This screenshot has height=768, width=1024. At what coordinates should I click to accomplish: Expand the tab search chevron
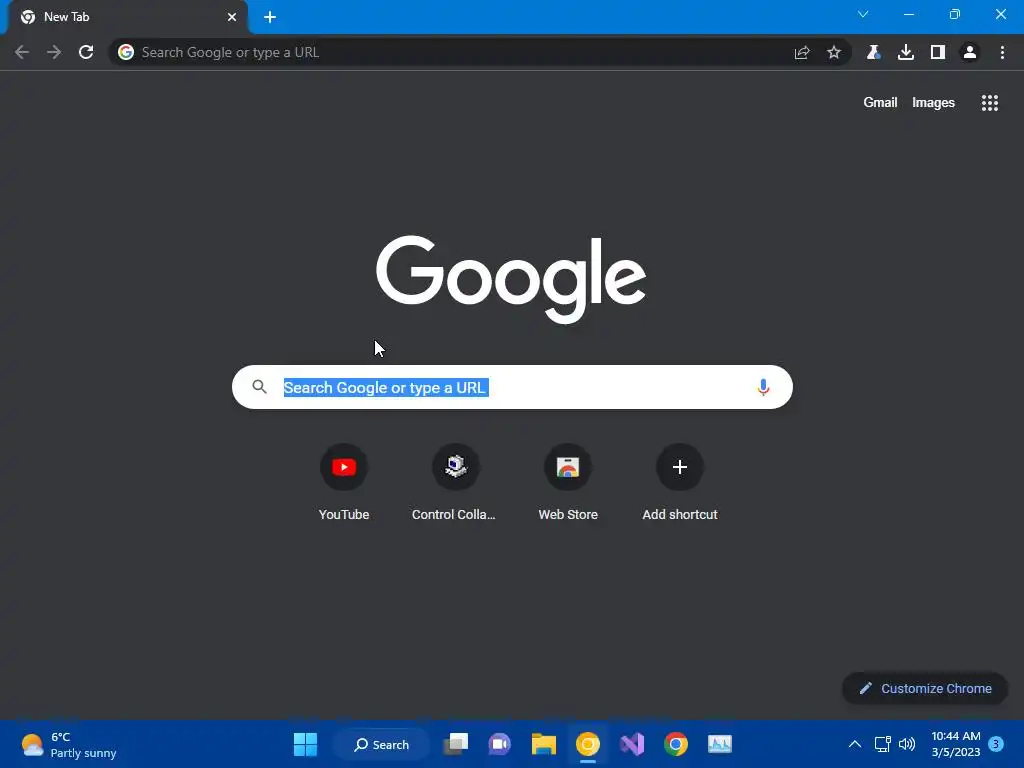863,14
